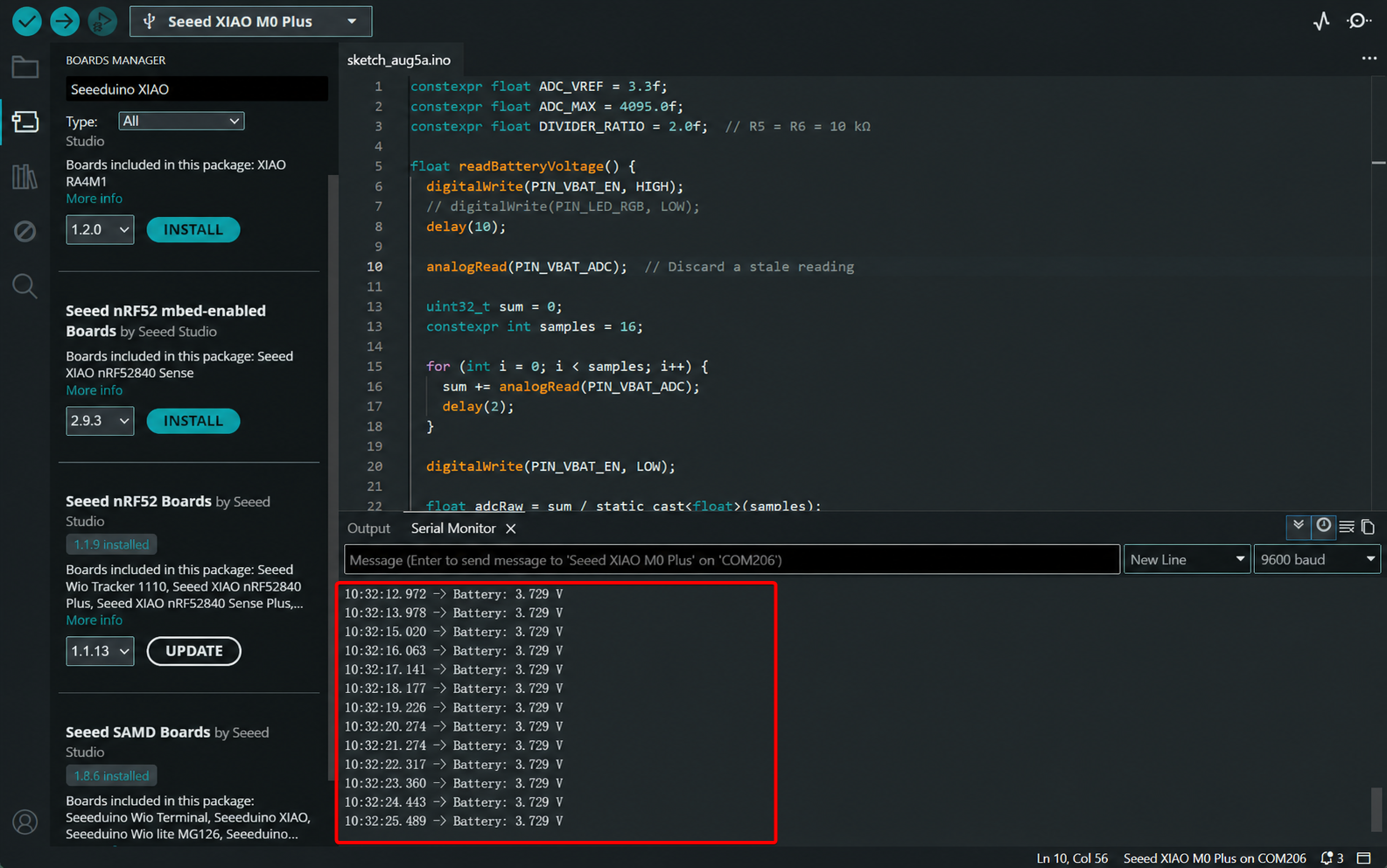Open More info for Seeed nRF52 Boards
This screenshot has height=868, width=1387.
click(x=95, y=620)
